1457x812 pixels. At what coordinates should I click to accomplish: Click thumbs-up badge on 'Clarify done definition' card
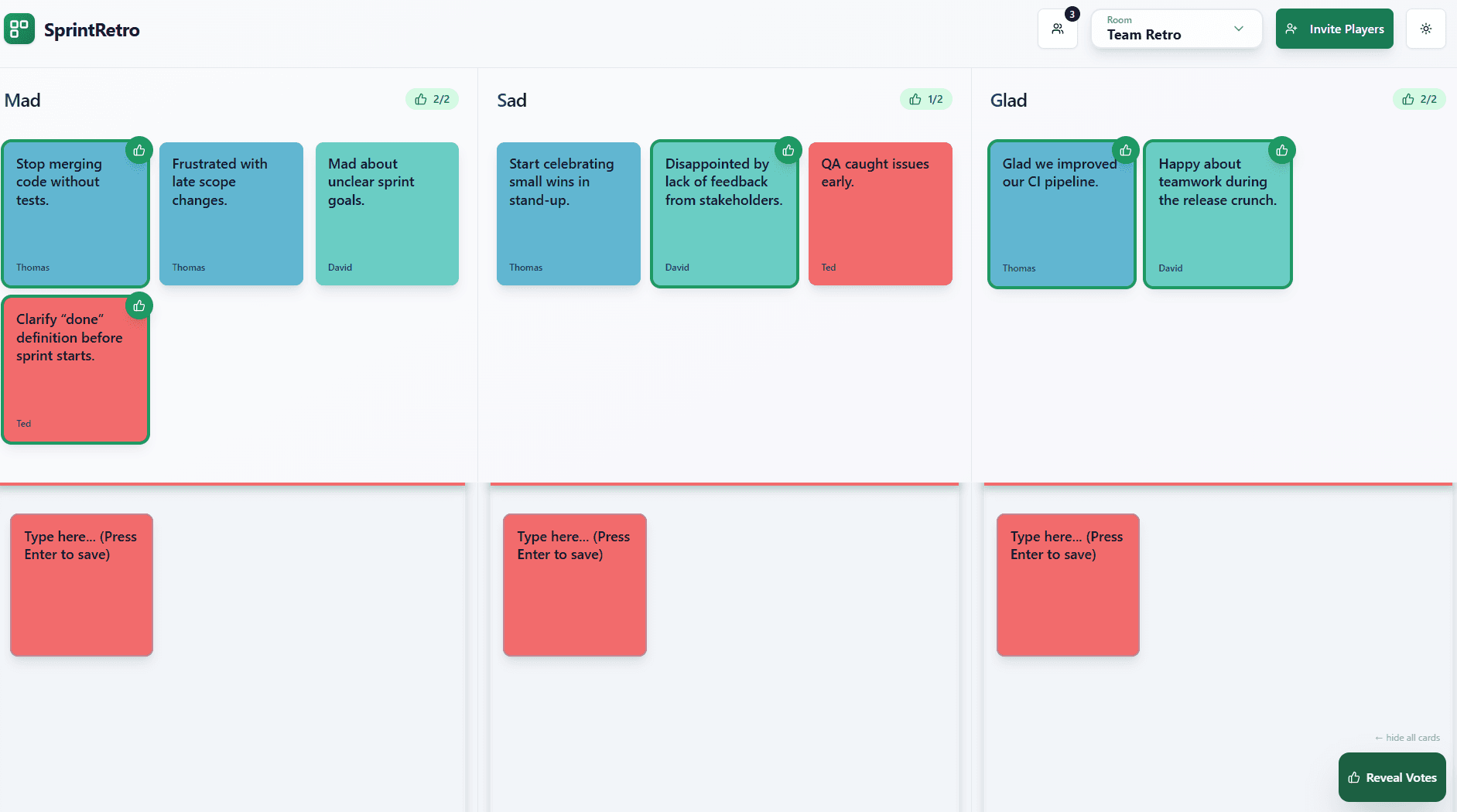tap(139, 306)
